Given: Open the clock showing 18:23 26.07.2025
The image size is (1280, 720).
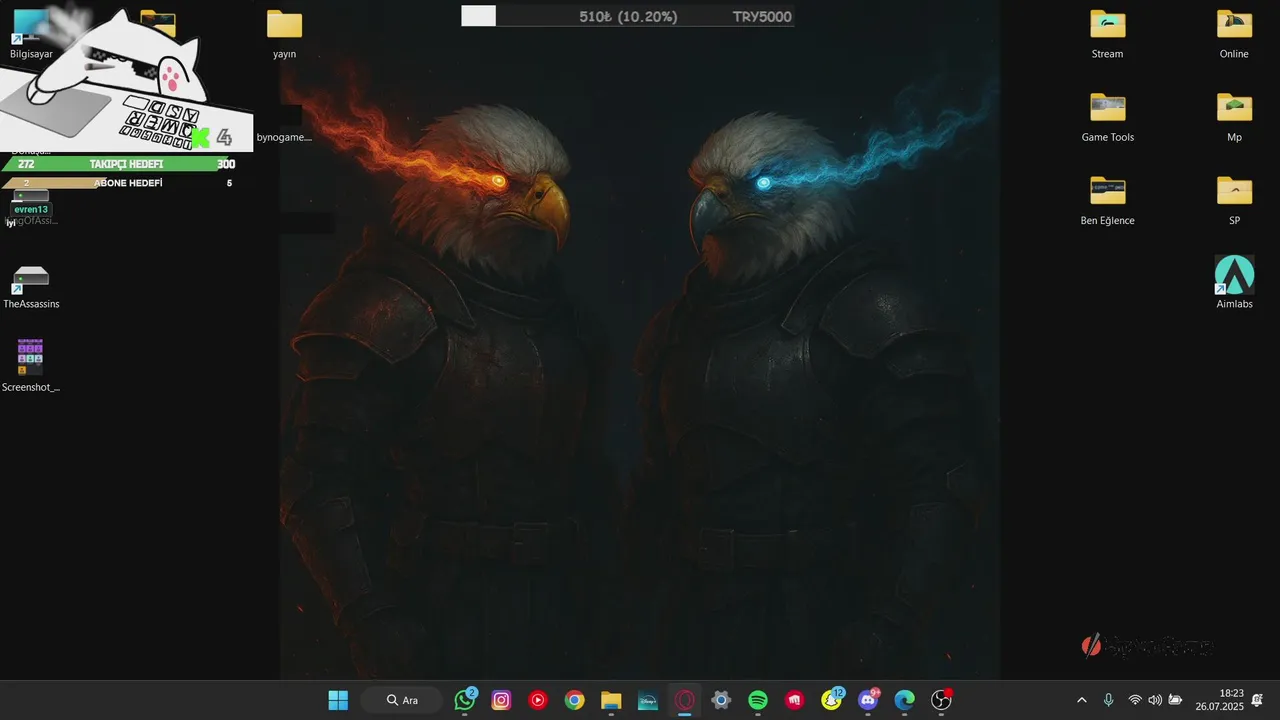Looking at the screenshot, I should (1219, 700).
